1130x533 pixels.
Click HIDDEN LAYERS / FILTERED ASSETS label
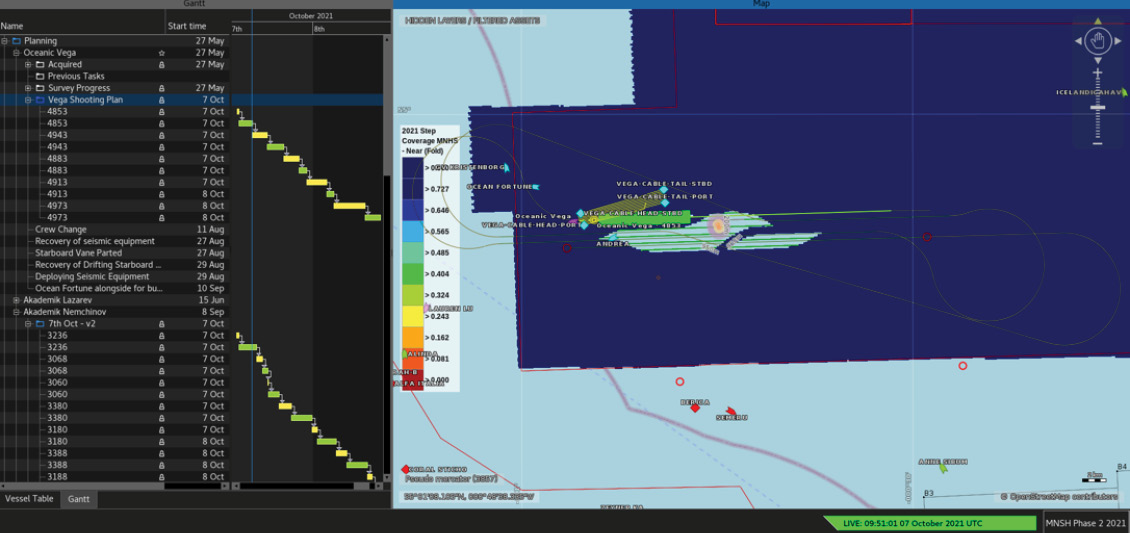click(472, 21)
